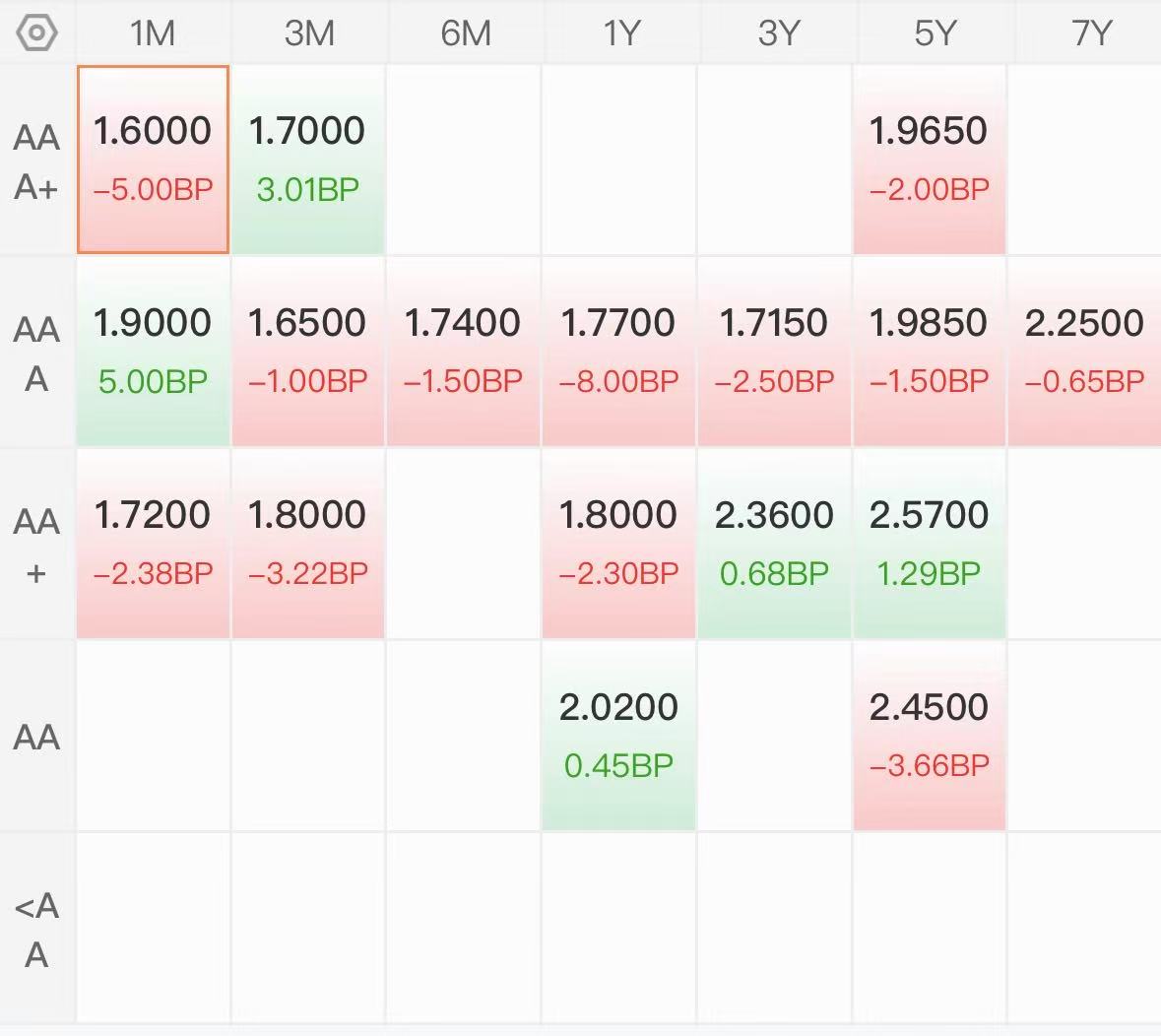Screen dimensions: 1161x1036
Task: Select the 1Y column header
Action: pos(620,32)
